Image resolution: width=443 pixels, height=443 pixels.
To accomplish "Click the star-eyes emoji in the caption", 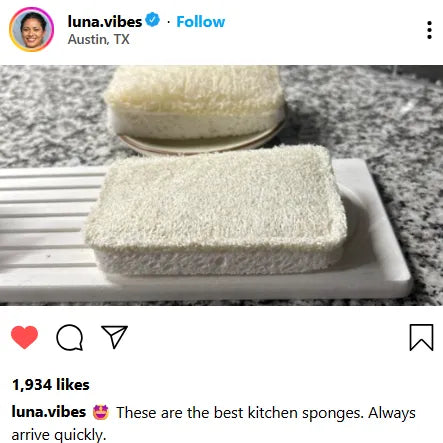I will 101,412.
